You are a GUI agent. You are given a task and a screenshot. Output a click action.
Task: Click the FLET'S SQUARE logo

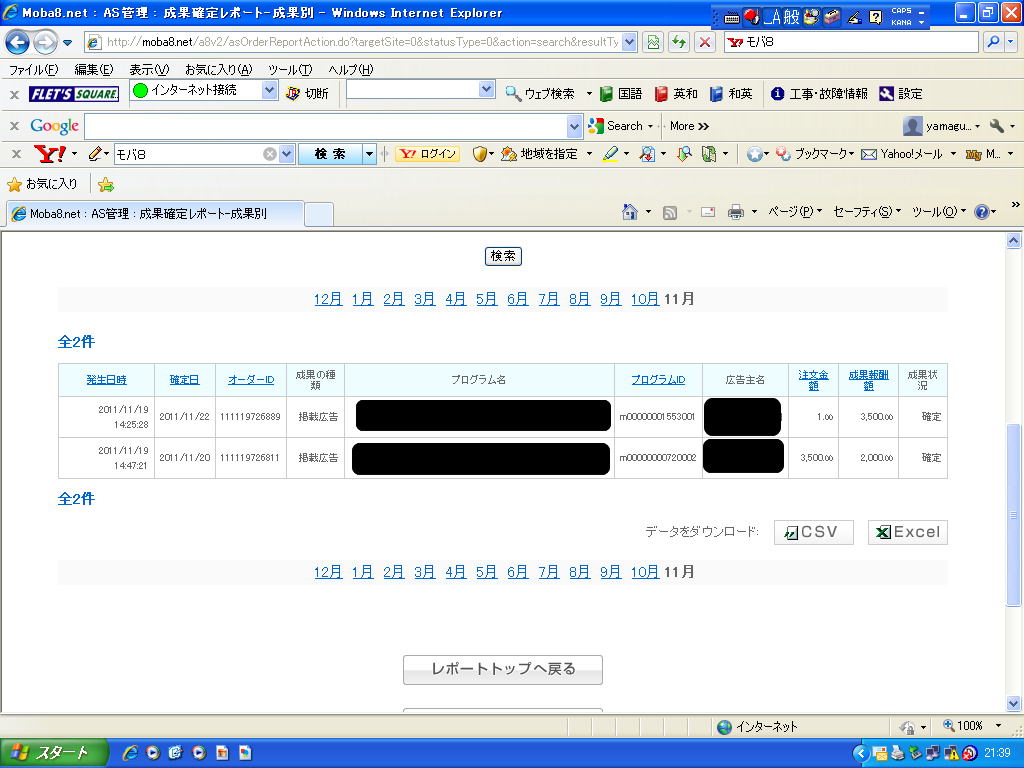point(74,94)
